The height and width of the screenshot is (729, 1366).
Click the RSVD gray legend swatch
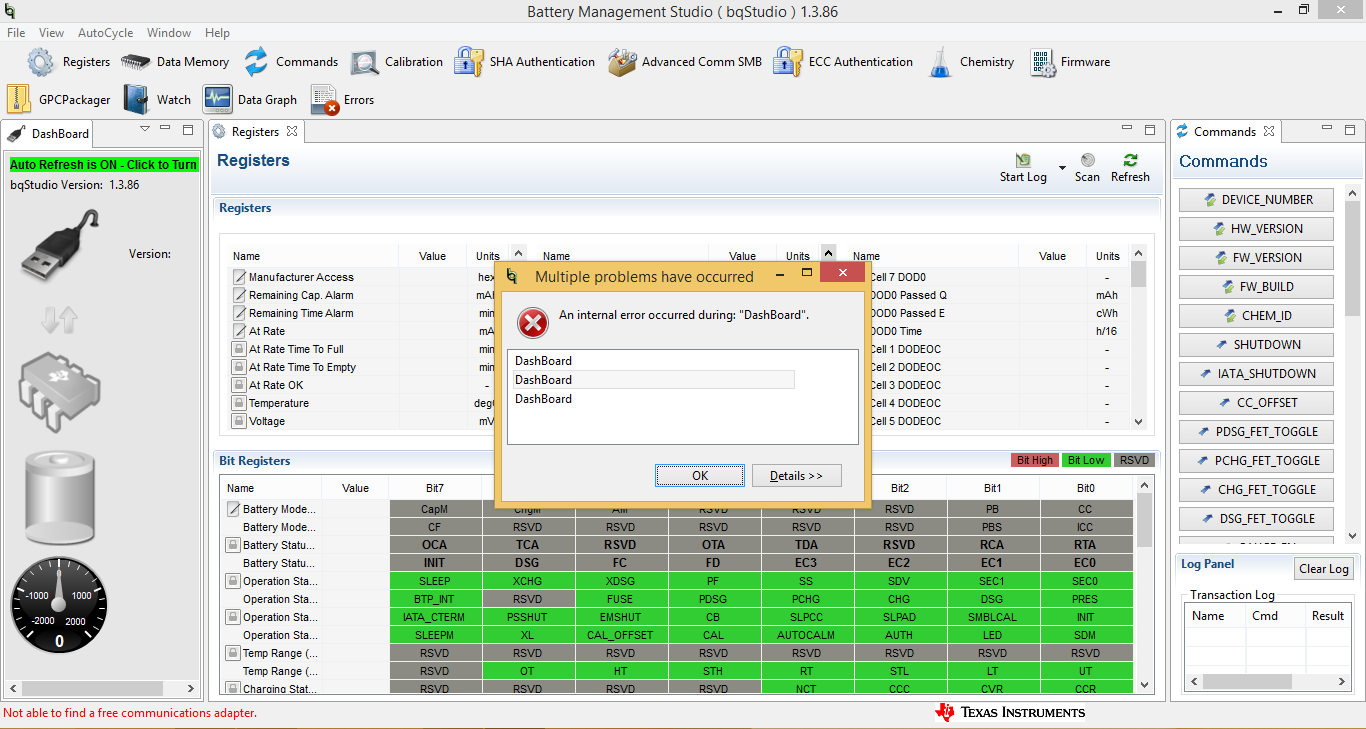click(x=1134, y=460)
